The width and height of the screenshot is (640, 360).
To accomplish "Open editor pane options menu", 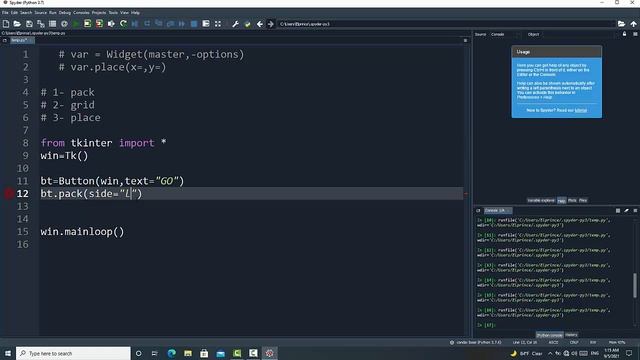I will (465, 40).
